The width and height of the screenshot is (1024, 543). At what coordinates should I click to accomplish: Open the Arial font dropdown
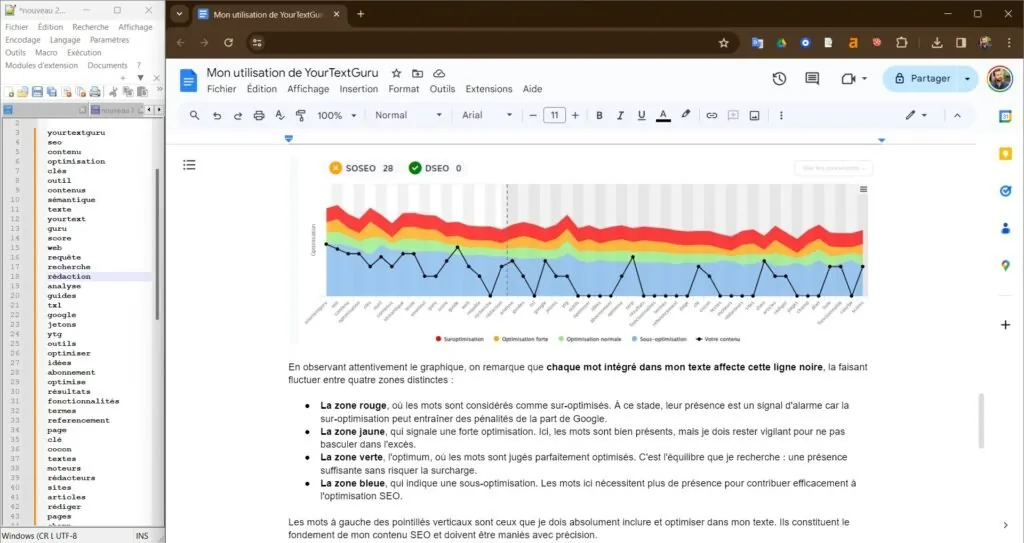(487, 115)
